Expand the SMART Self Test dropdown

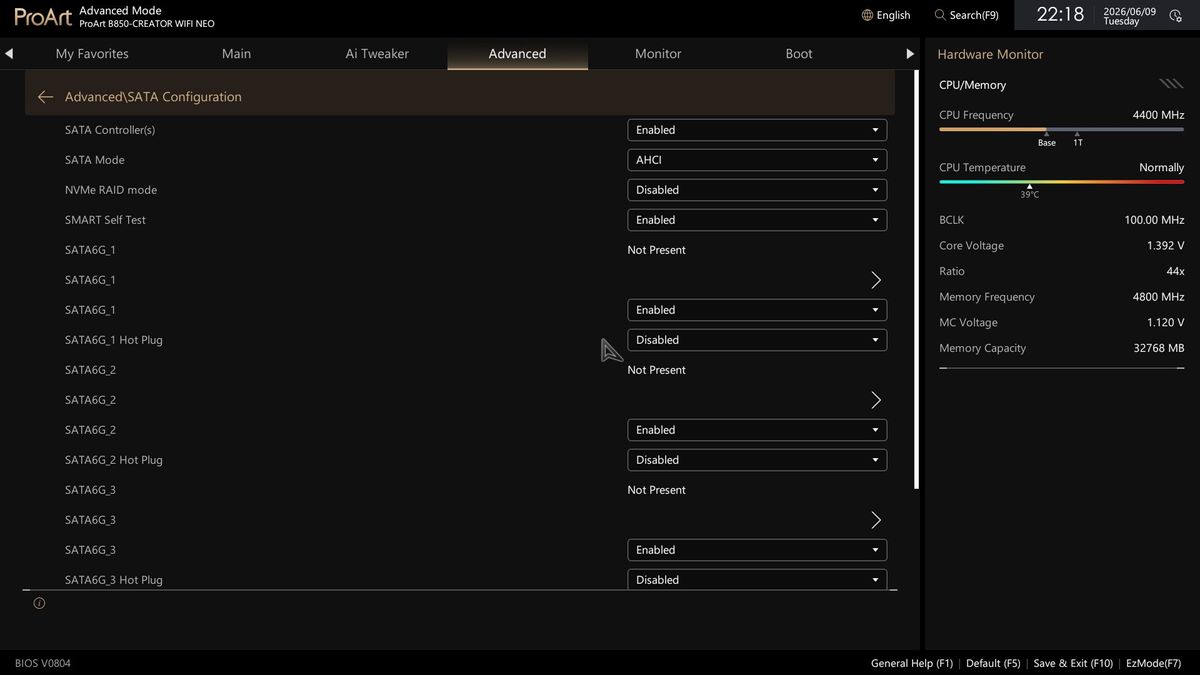(x=757, y=220)
